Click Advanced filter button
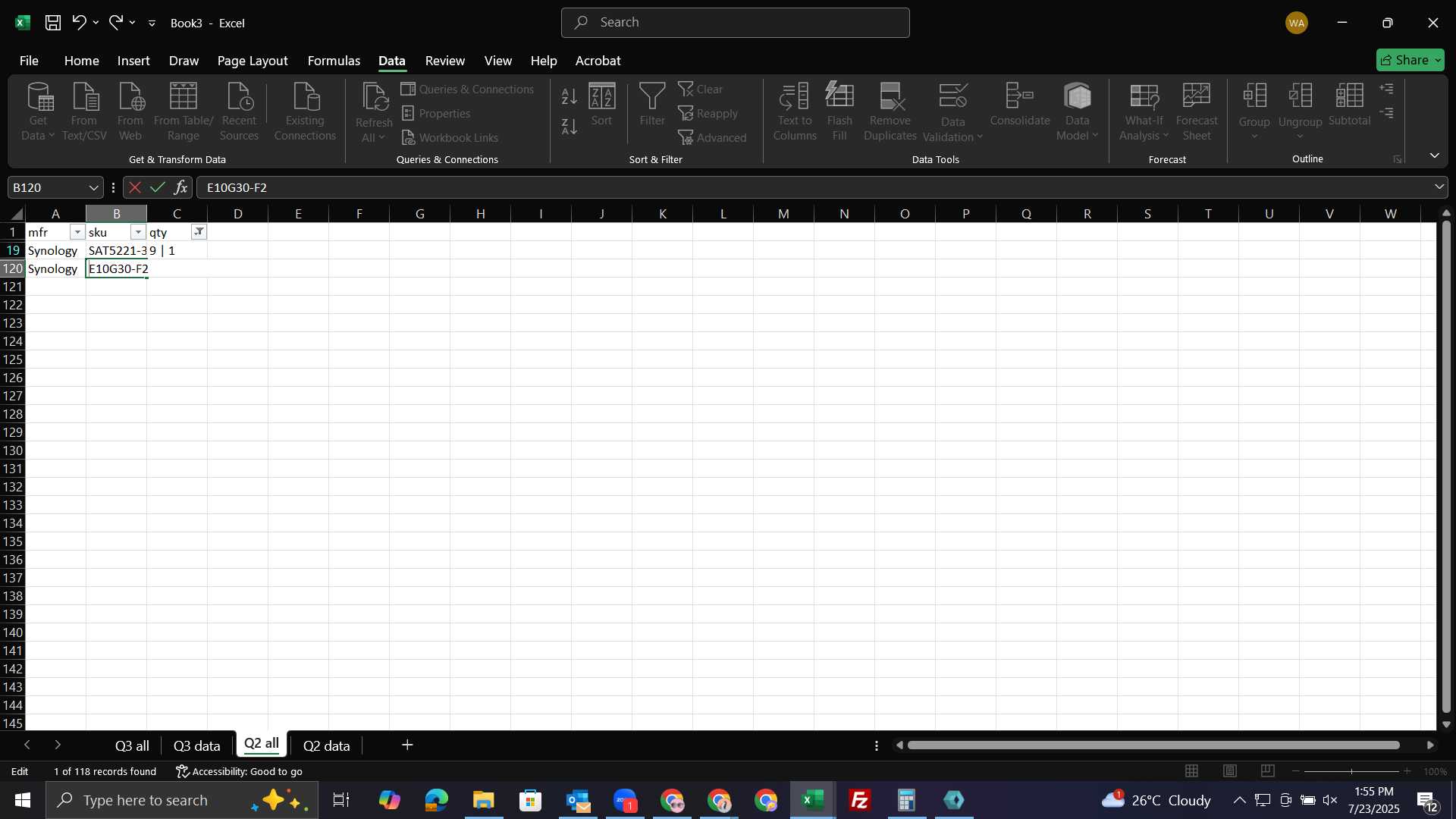This screenshot has height=819, width=1456. (x=712, y=138)
